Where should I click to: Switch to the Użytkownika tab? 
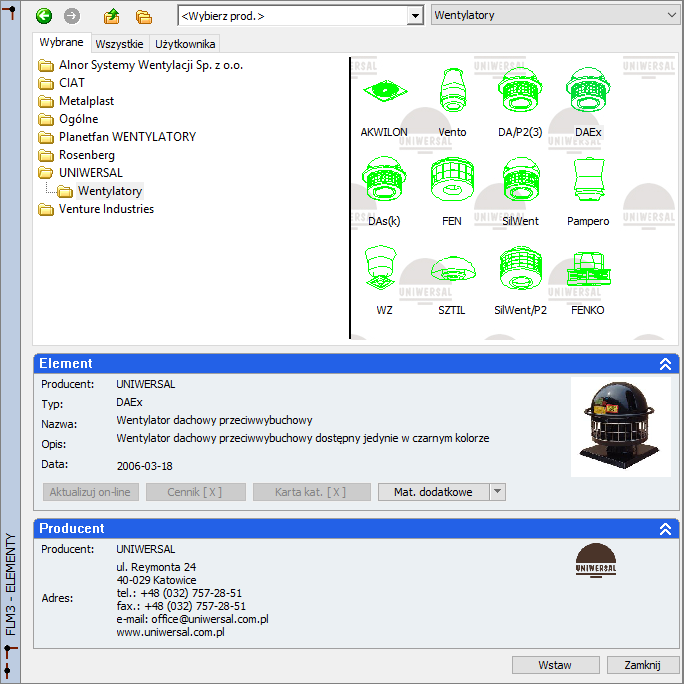point(185,44)
